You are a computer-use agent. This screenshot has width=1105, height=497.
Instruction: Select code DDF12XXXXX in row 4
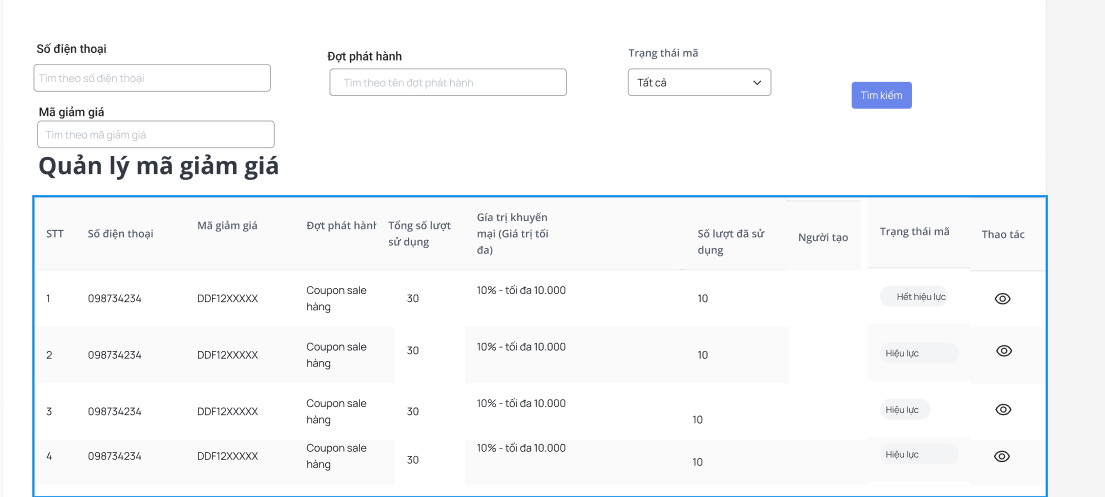click(x=228, y=457)
